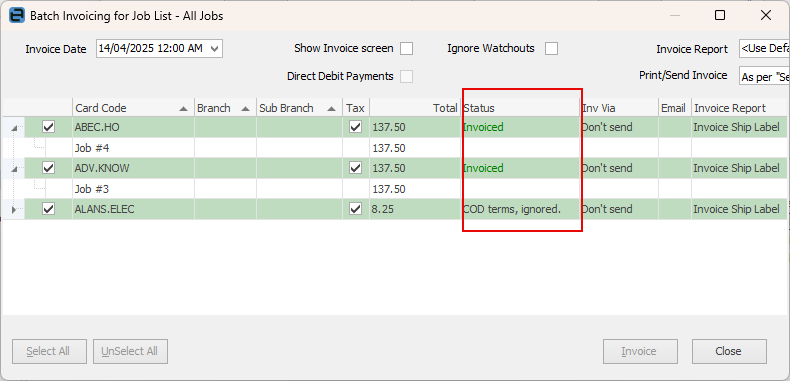Click the Invoice Report column header

740,108
